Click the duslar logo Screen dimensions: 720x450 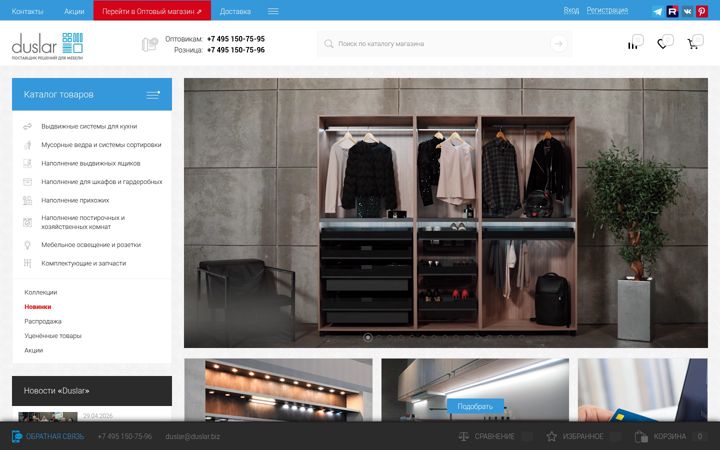point(47,46)
